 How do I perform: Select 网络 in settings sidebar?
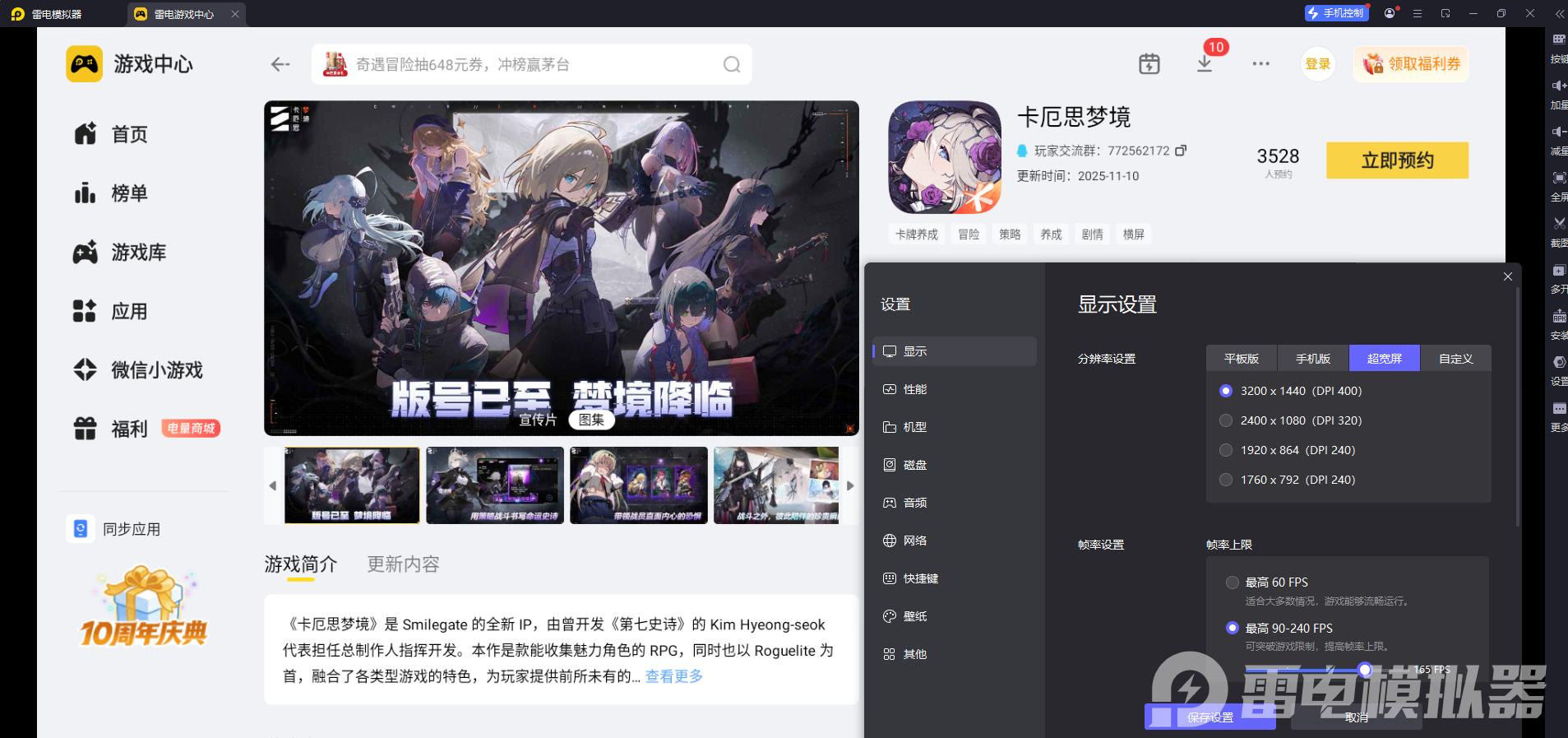[955, 541]
